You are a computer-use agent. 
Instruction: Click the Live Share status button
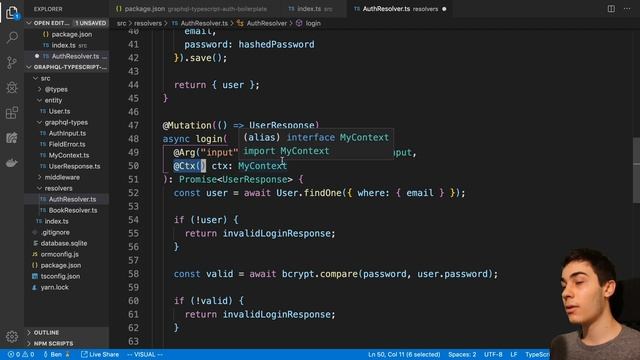[100, 354]
